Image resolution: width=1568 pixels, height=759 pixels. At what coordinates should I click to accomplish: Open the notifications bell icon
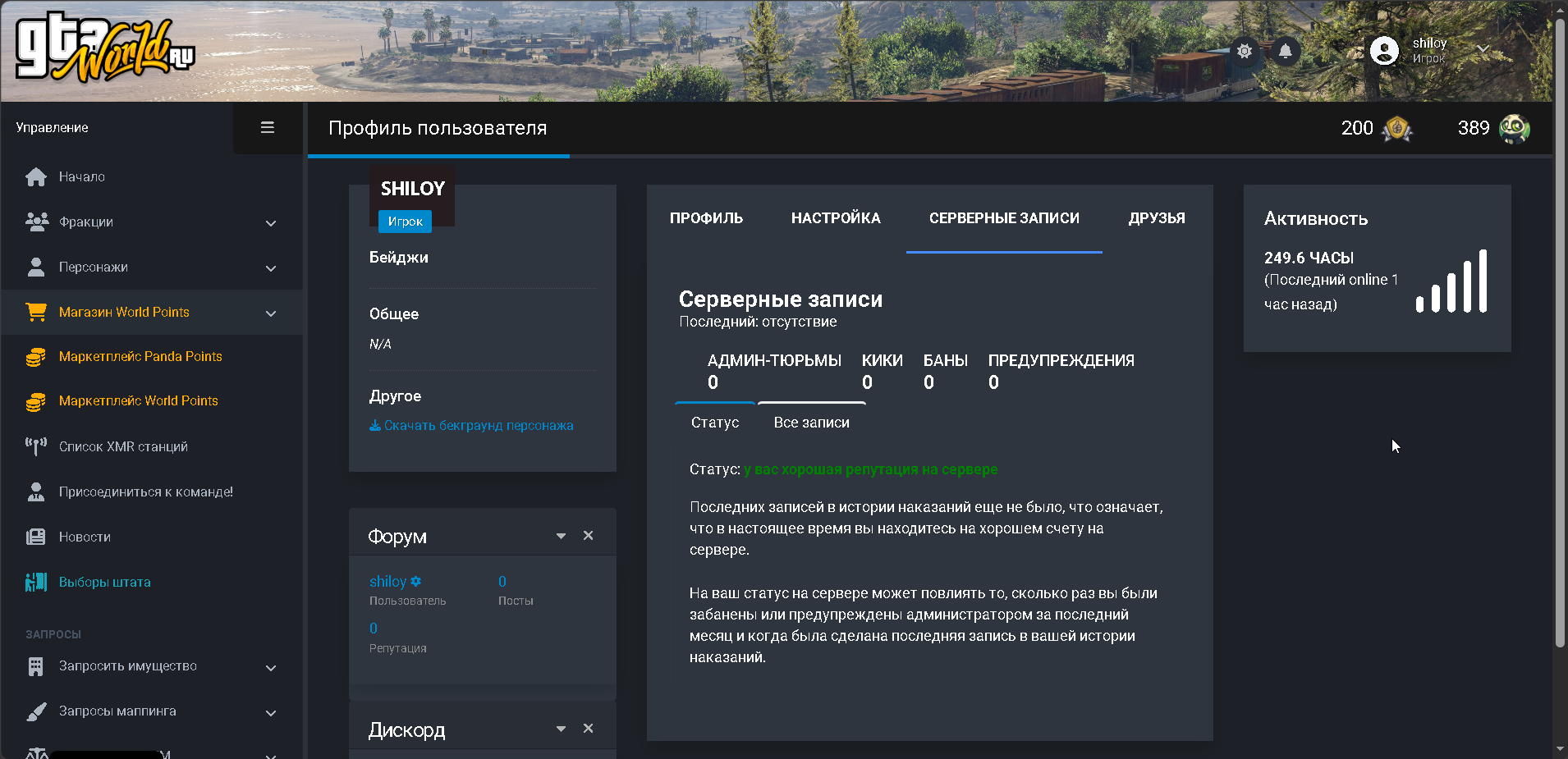(1286, 51)
